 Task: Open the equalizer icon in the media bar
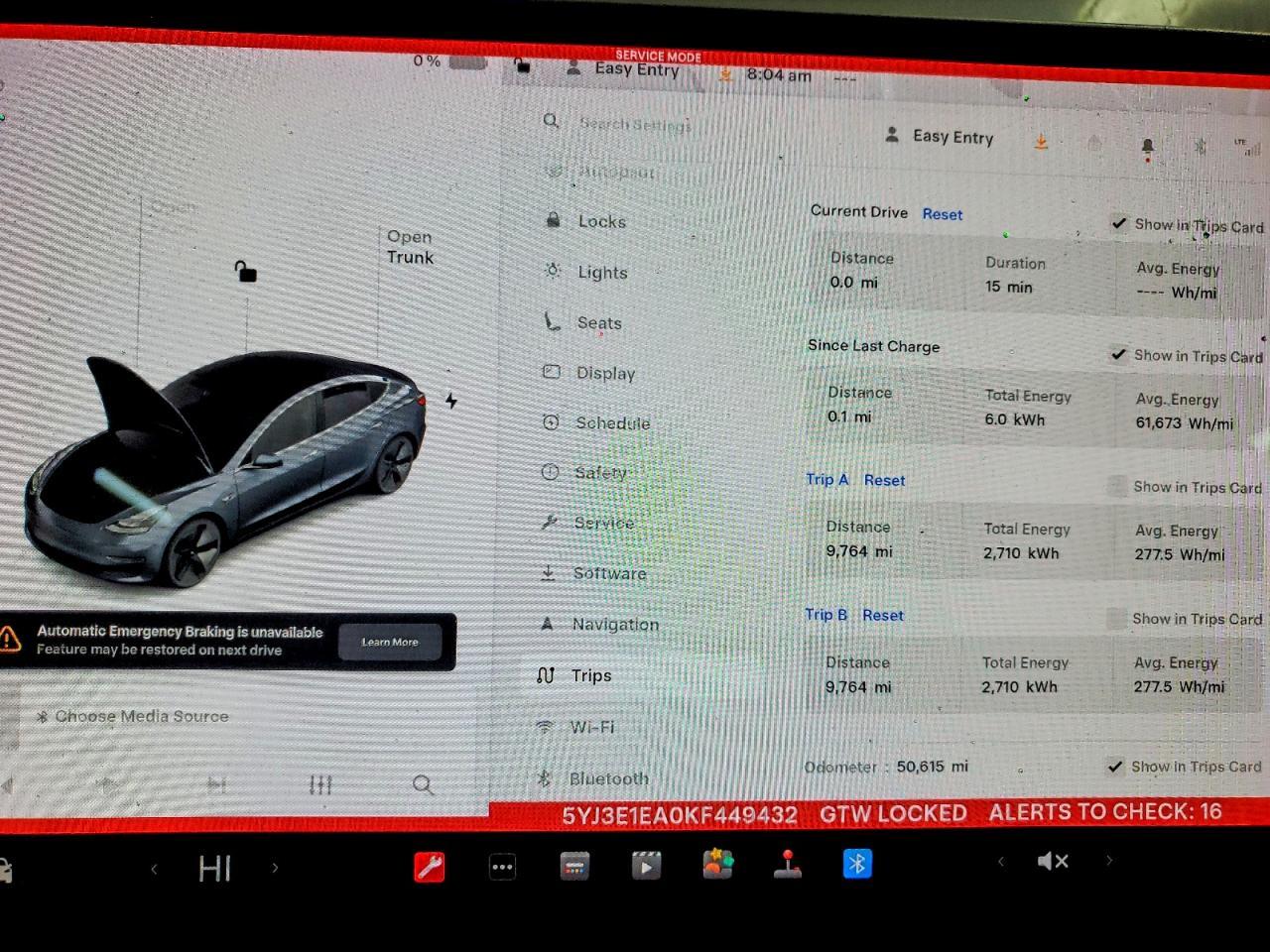coord(319,784)
